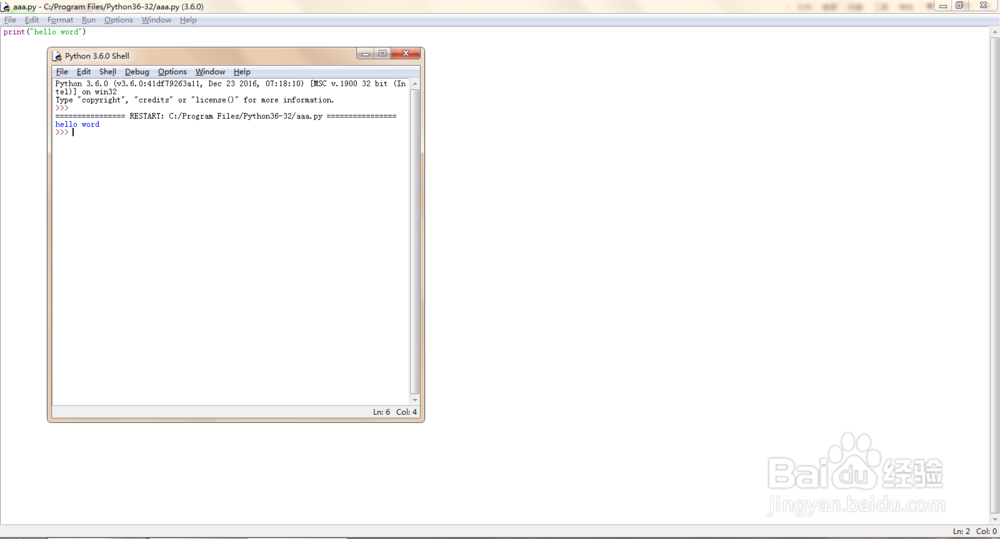Screen dimensions: 1000x539
Task: Open Help menu in Python Shell window
Action: [242, 71]
